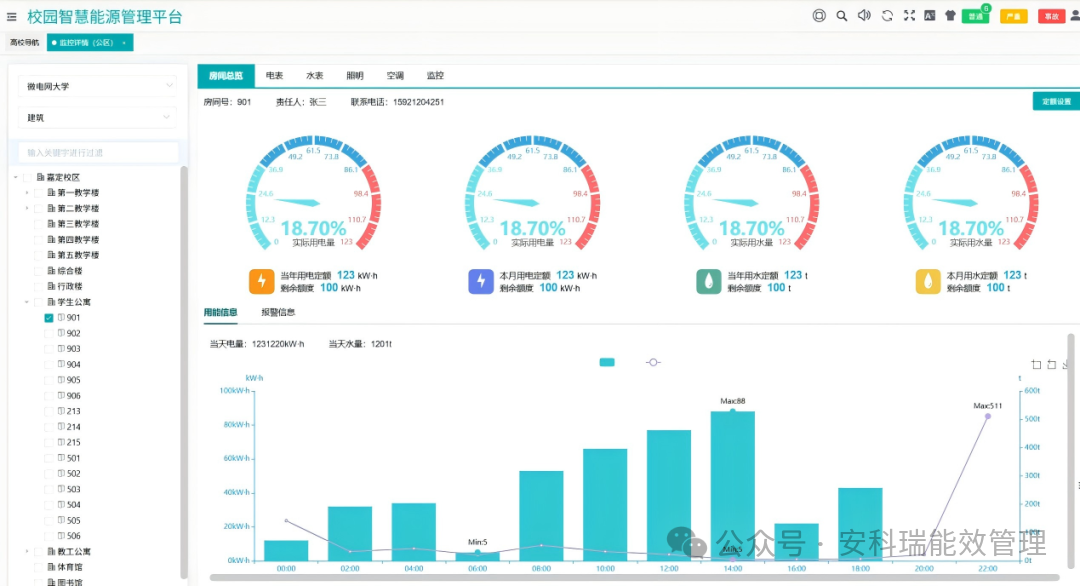The height and width of the screenshot is (586, 1080).
Task: Enter fullscreen with the expand icon
Action: tap(909, 16)
